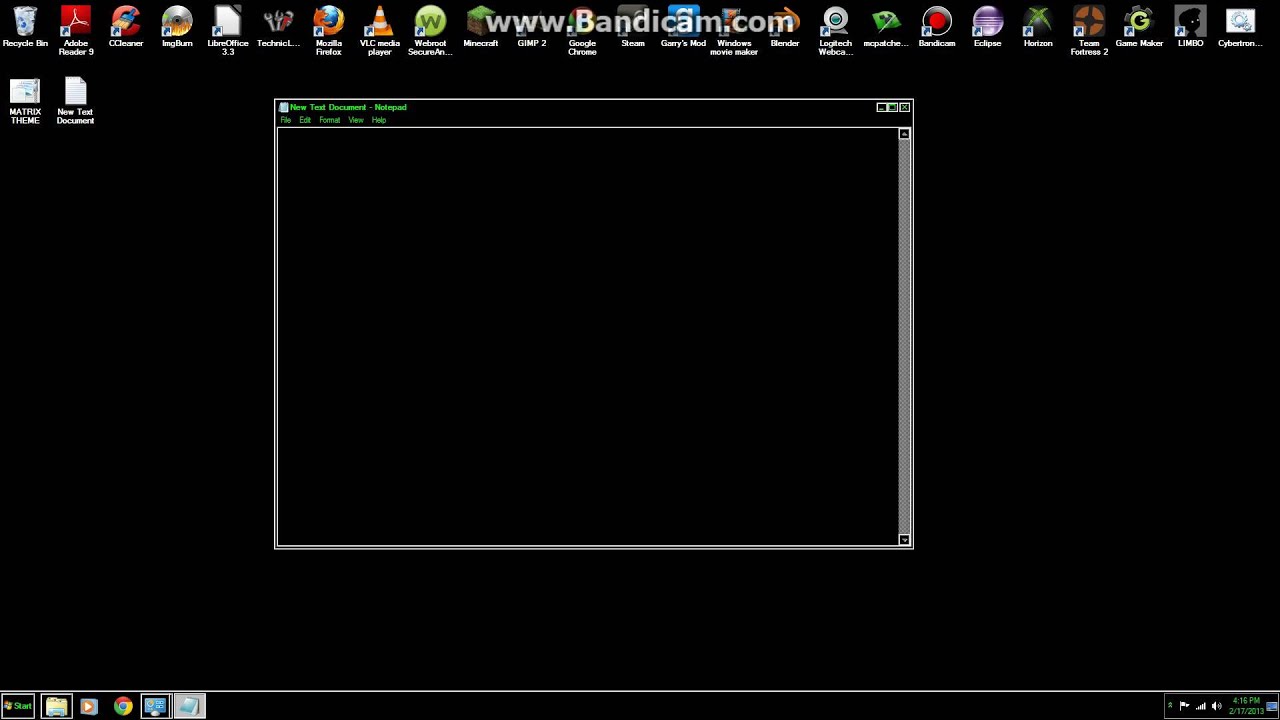Select the ImgBurn desktop icon
1280x720 pixels.
click(177, 28)
